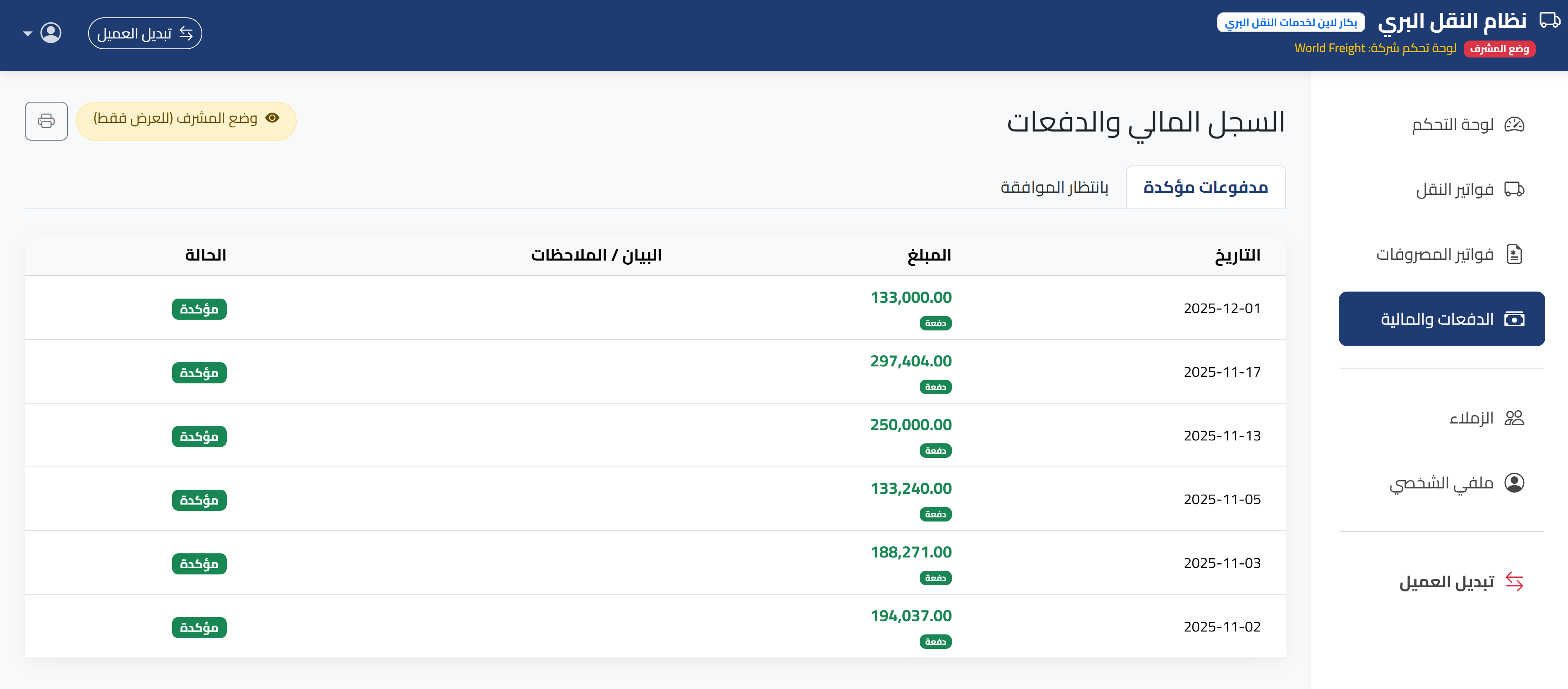The width and height of the screenshot is (1568, 689).
Task: Click the expense invoices document icon
Action: point(1514,254)
